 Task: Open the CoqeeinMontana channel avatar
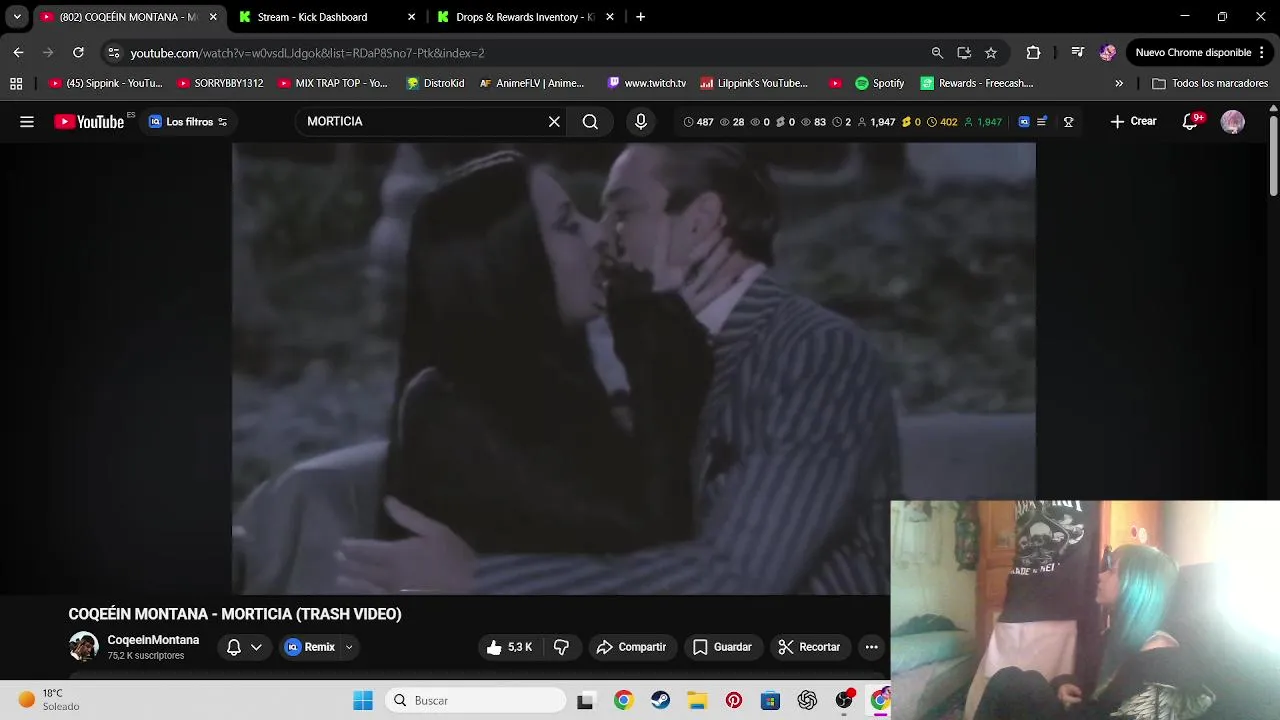pyautogui.click(x=84, y=646)
